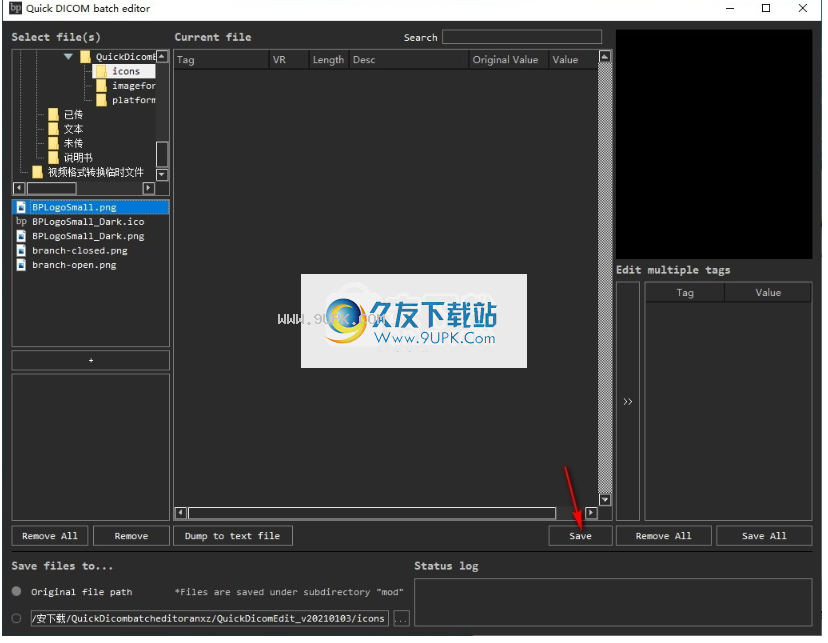Click Tag header in Edit multiple tags
Viewport: 828px width, 643px height.
[685, 293]
